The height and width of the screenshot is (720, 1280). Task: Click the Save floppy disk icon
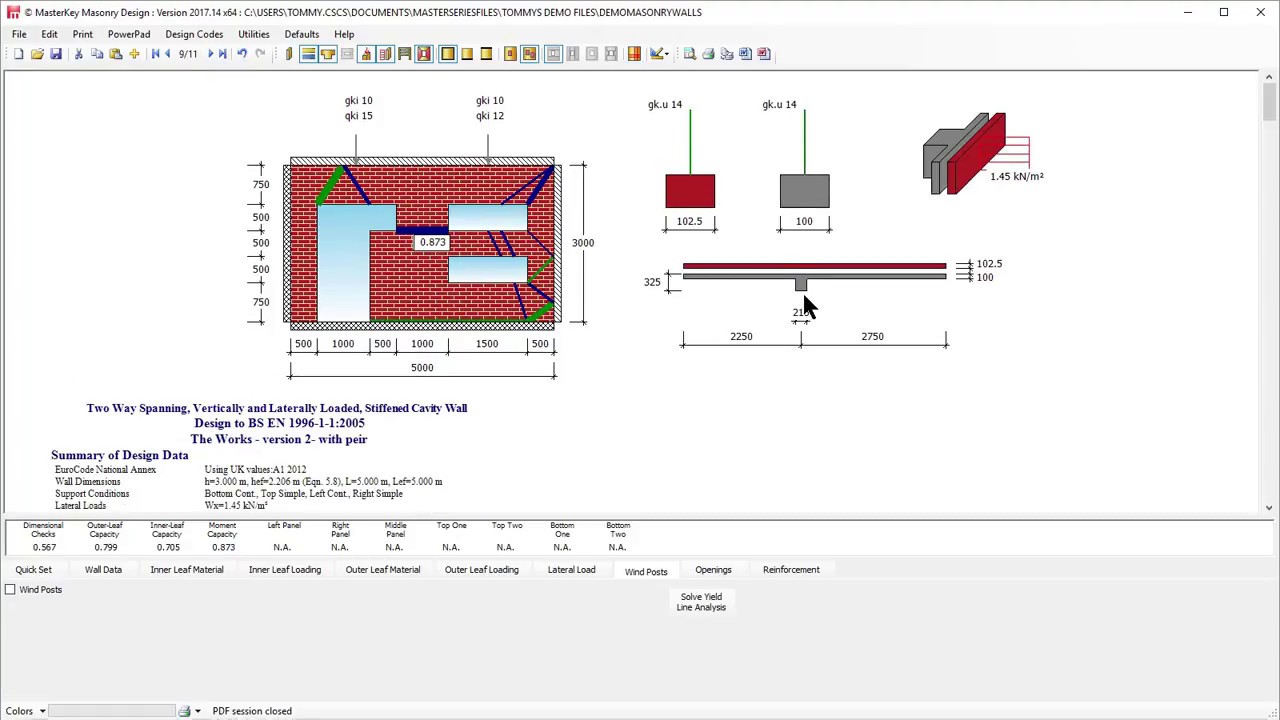click(x=56, y=54)
